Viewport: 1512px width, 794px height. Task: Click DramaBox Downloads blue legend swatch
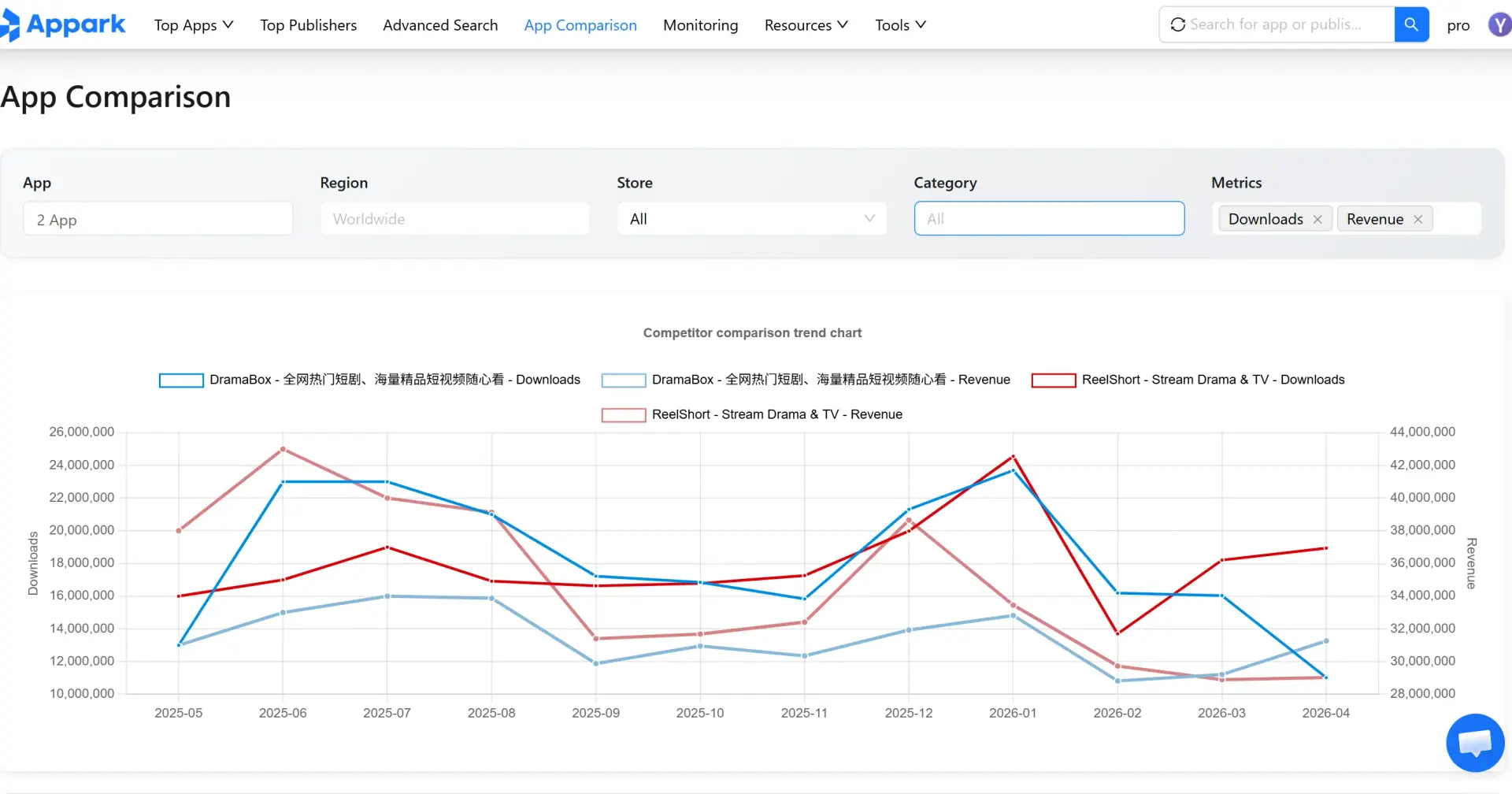click(181, 380)
